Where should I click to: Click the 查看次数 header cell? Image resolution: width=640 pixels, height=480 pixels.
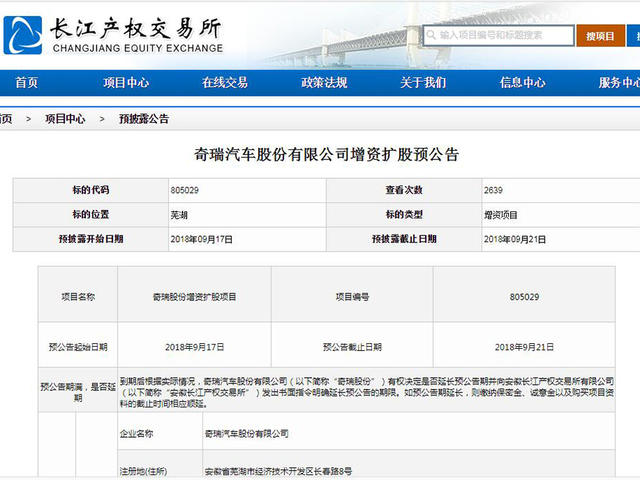point(404,190)
